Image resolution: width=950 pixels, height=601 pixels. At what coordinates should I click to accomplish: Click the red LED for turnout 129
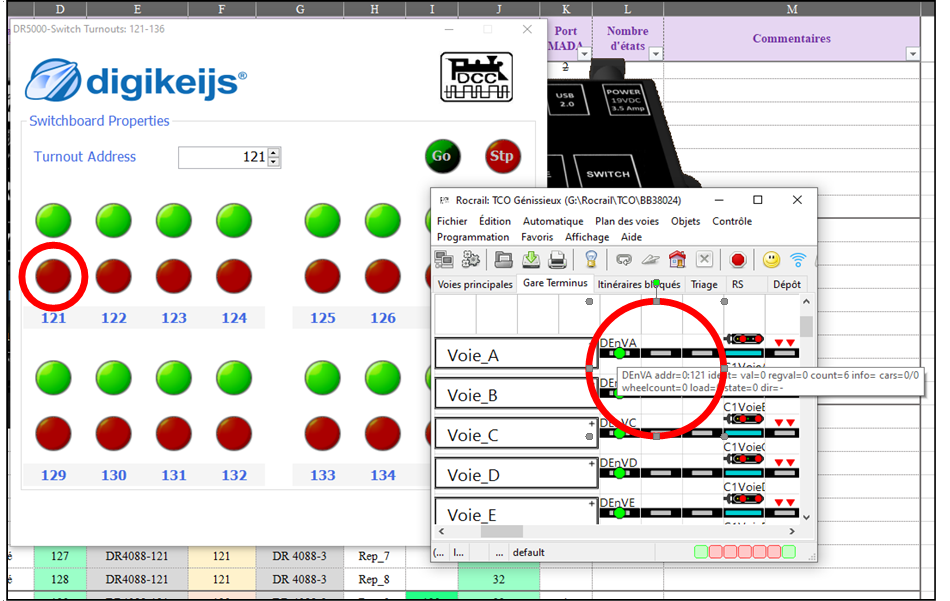(x=53, y=434)
